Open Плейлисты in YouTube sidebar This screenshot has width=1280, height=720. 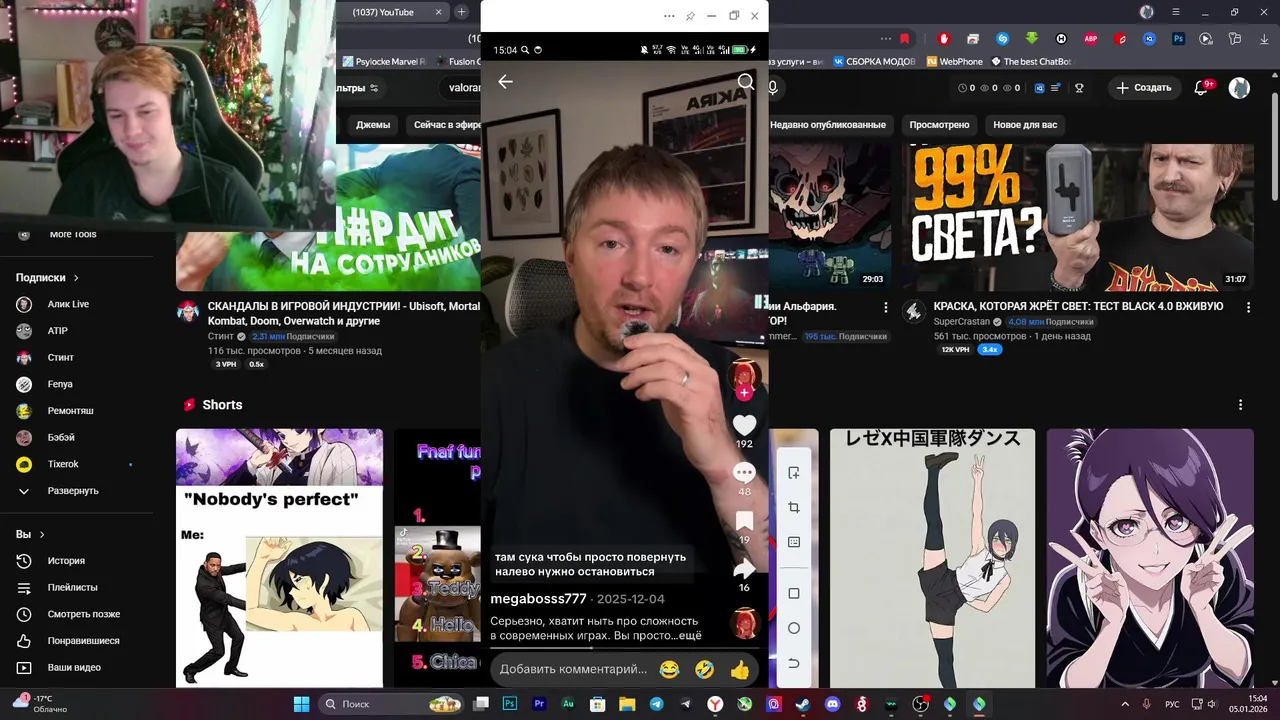click(x=72, y=588)
